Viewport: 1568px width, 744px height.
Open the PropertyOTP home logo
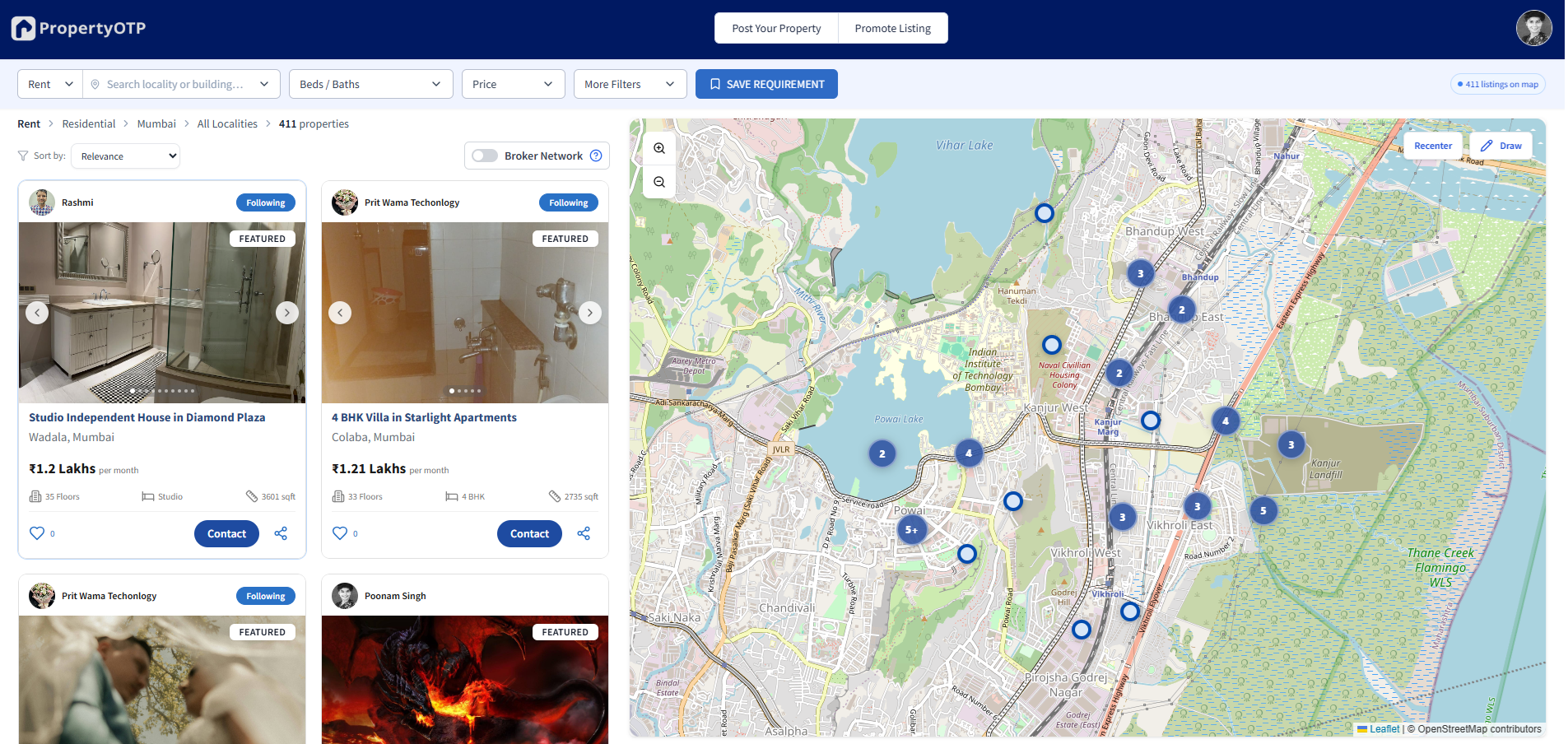[x=78, y=28]
